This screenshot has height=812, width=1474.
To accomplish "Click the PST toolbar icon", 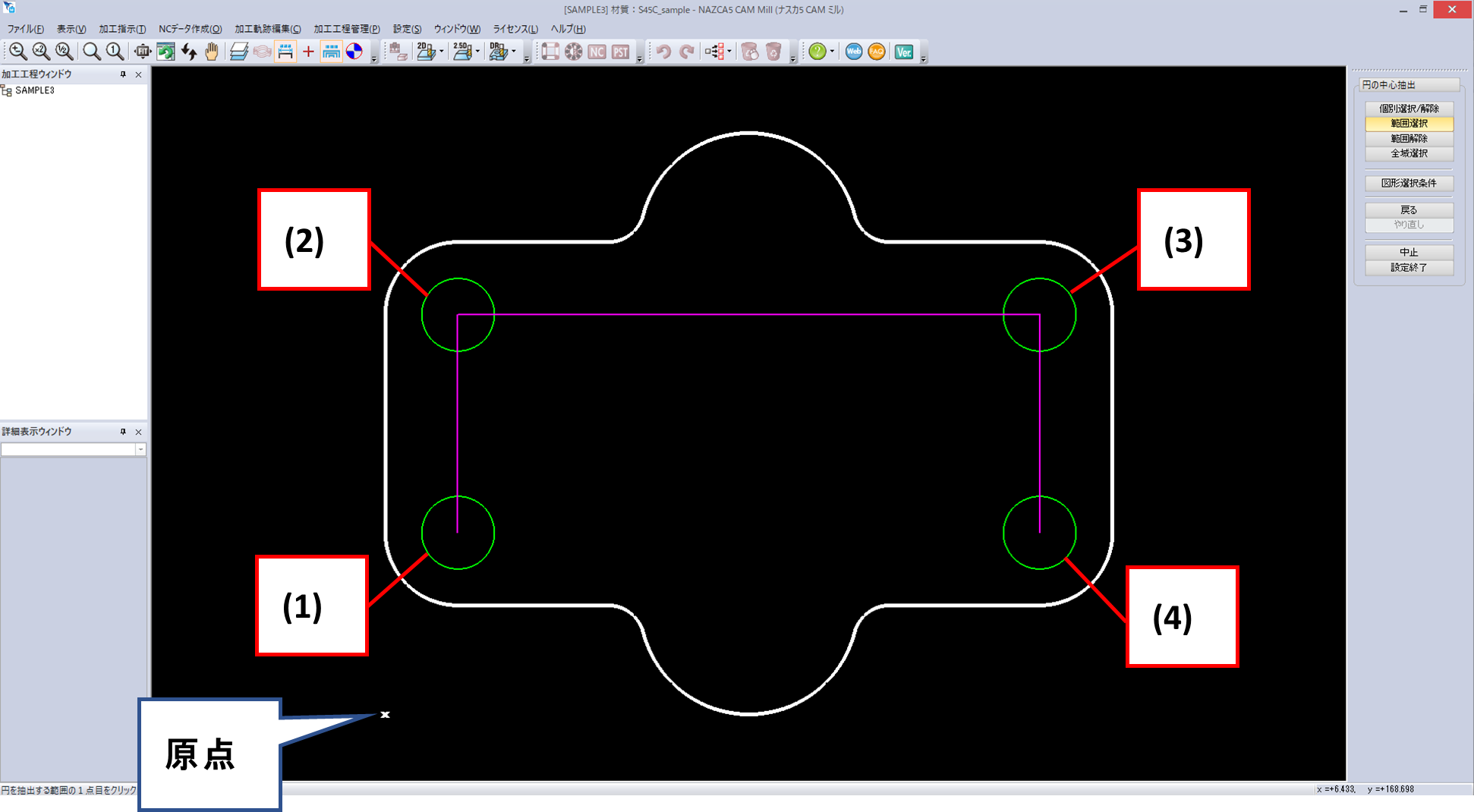I will (620, 52).
